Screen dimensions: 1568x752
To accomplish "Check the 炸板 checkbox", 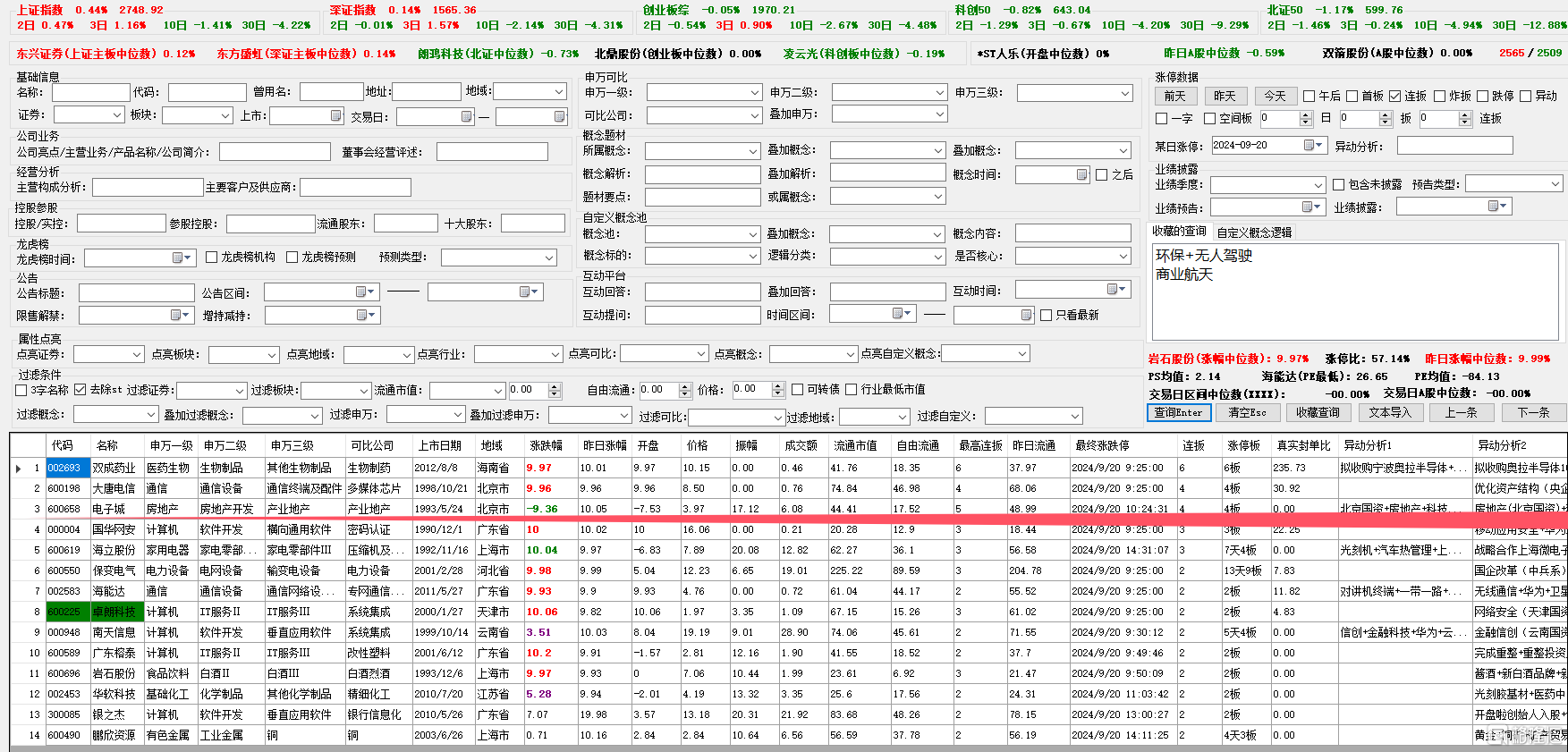I will [x=1439, y=96].
